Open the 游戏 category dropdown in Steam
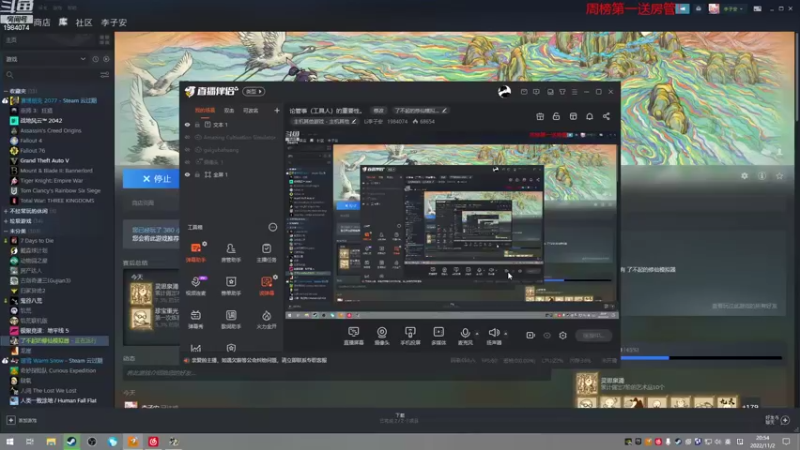 point(45,59)
